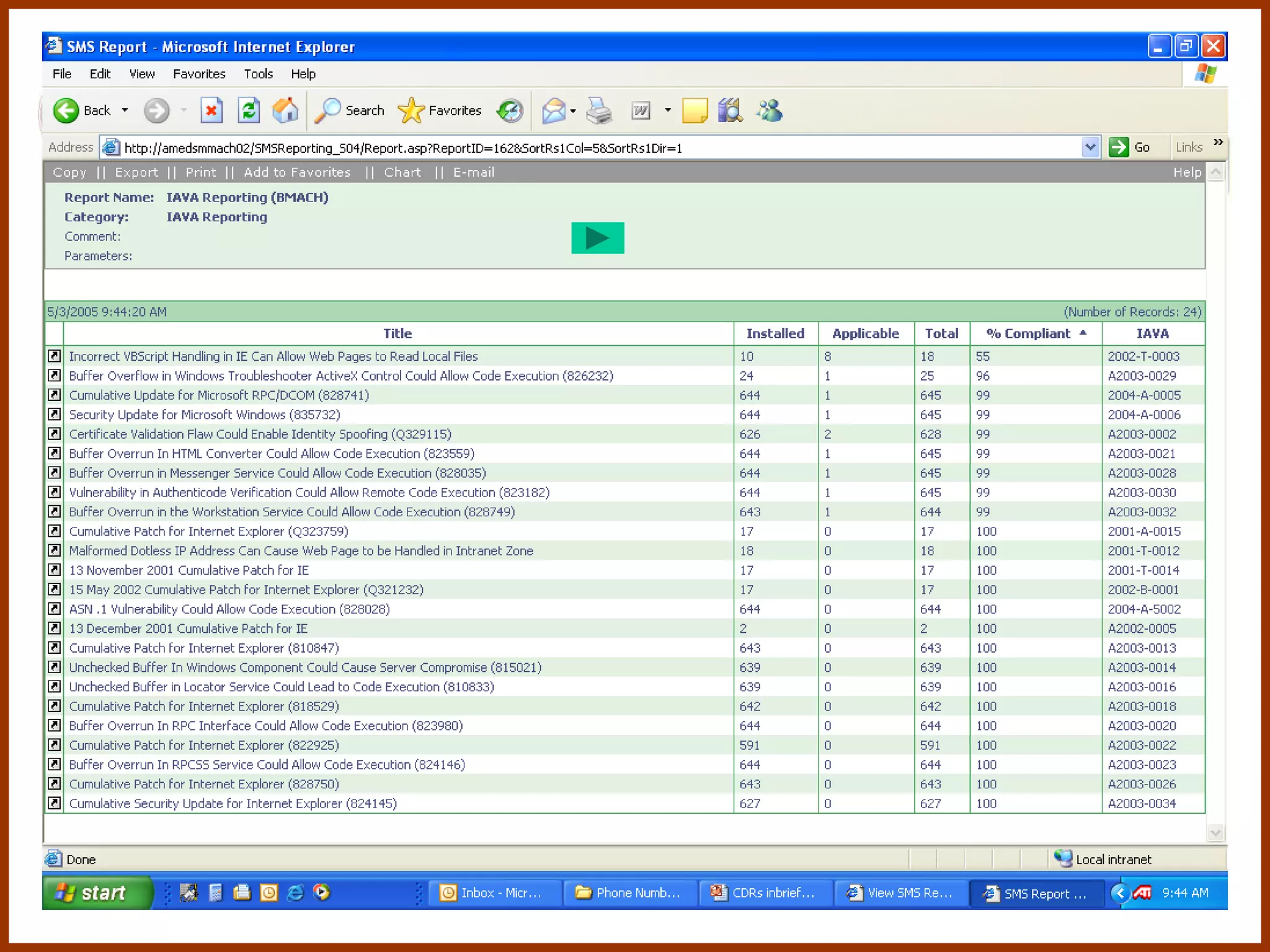1270x952 pixels.
Task: Open the Favorites menu
Action: (199, 74)
